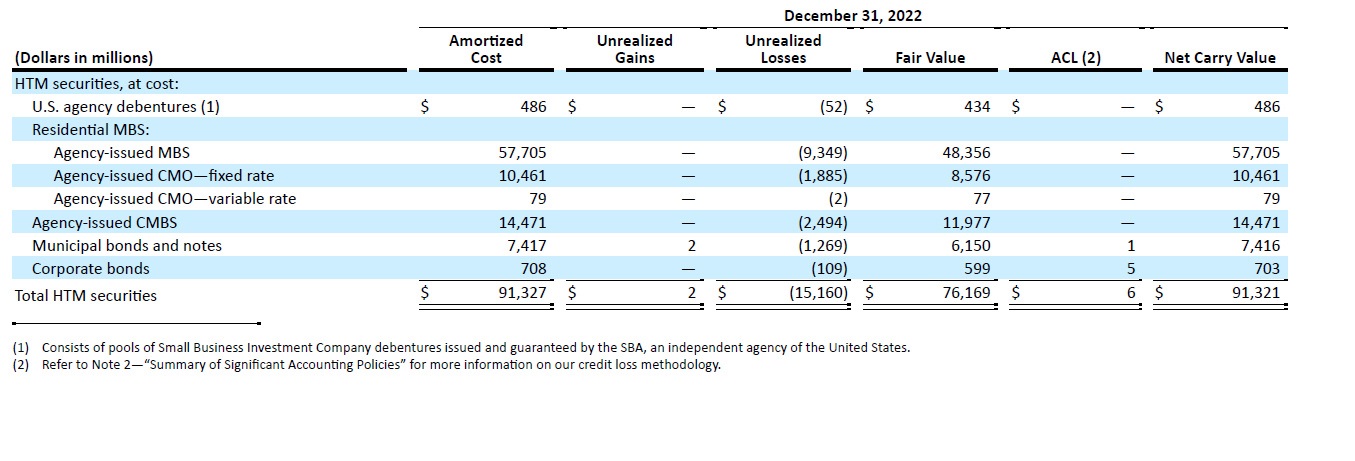Select the Agency-issued CMBS row label

pos(104,222)
